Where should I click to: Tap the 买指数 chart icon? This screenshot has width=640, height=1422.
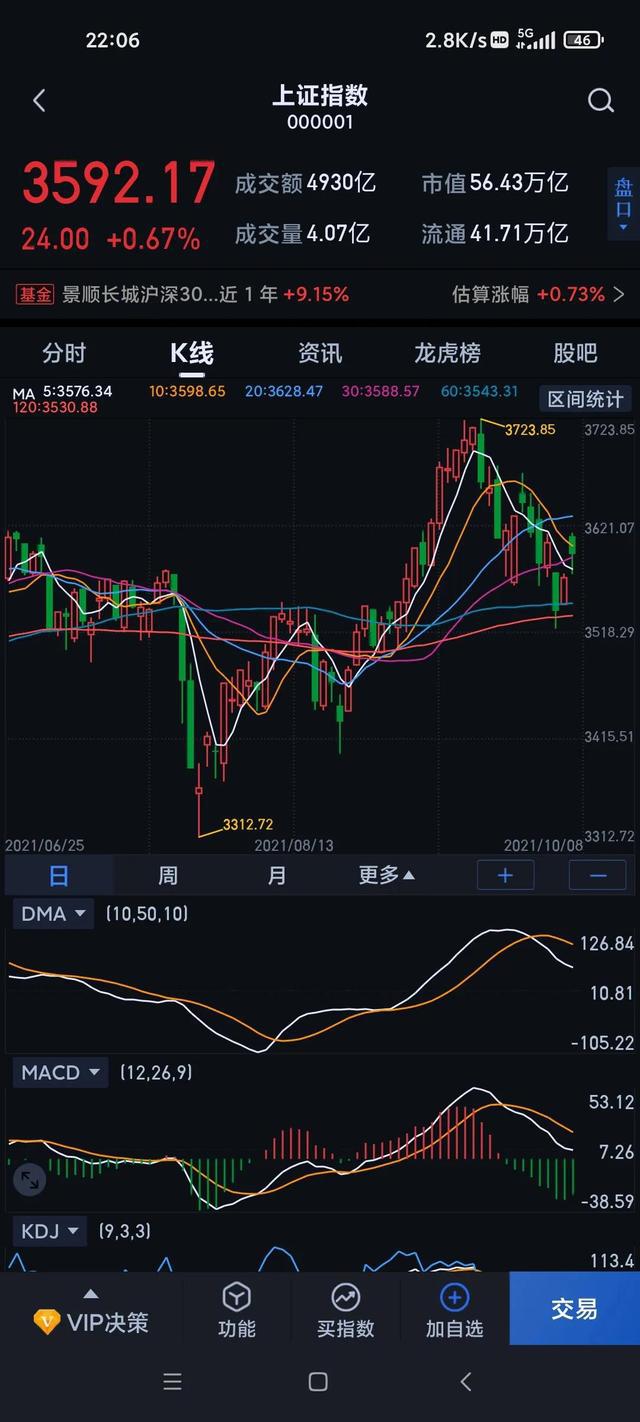click(x=346, y=1298)
